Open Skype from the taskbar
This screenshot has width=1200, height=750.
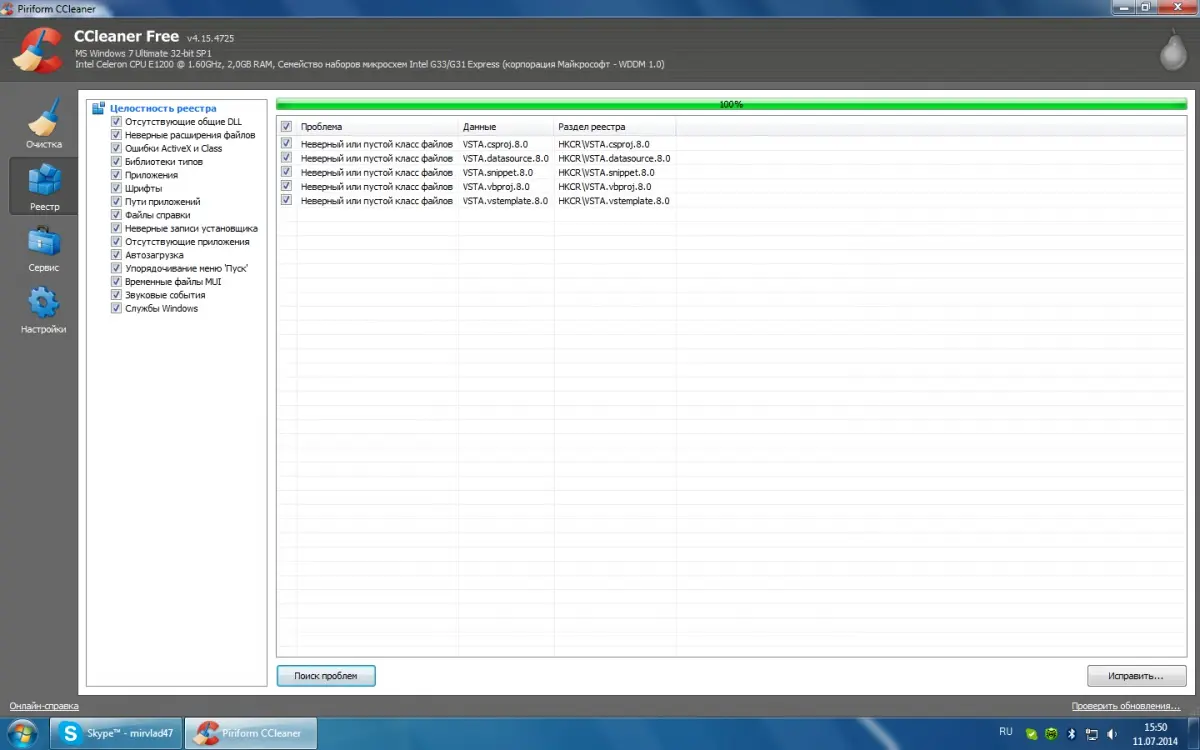pyautogui.click(x=117, y=733)
